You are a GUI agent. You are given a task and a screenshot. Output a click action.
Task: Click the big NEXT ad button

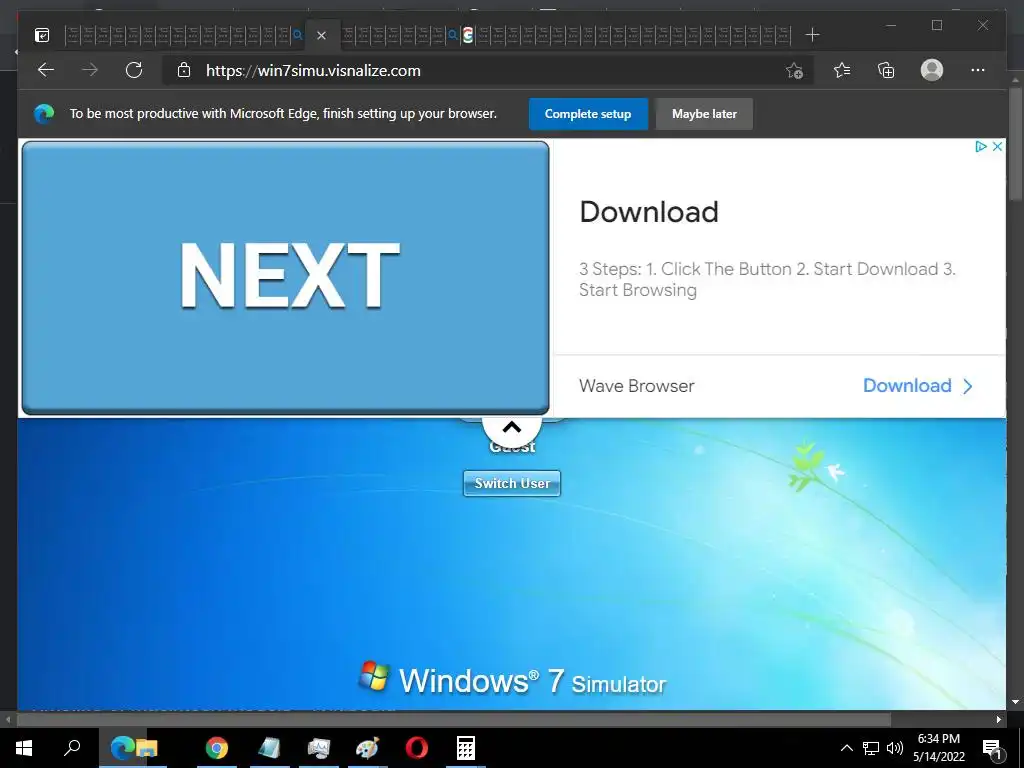285,278
